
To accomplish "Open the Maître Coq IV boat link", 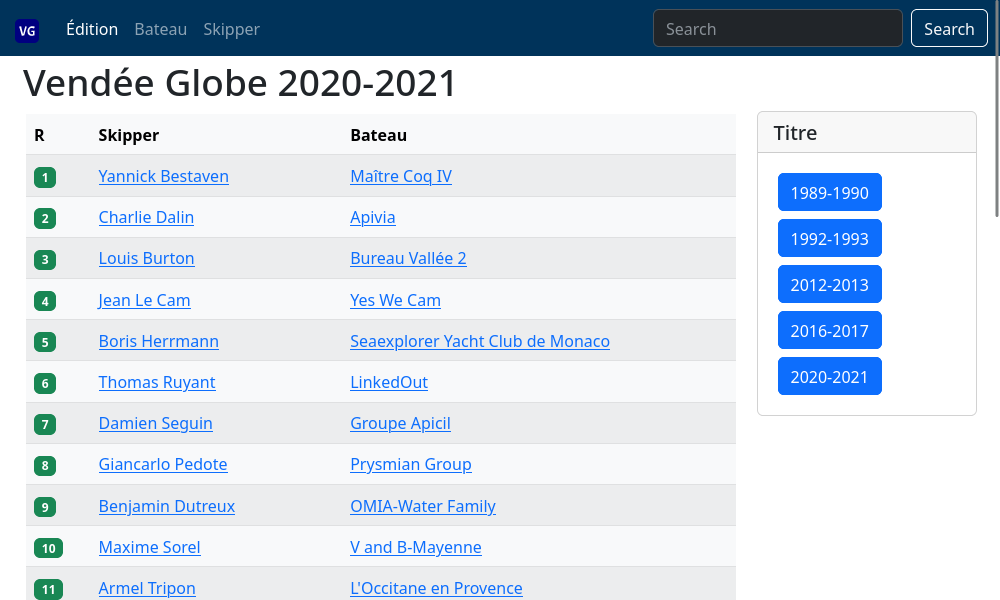I will click(x=401, y=177).
